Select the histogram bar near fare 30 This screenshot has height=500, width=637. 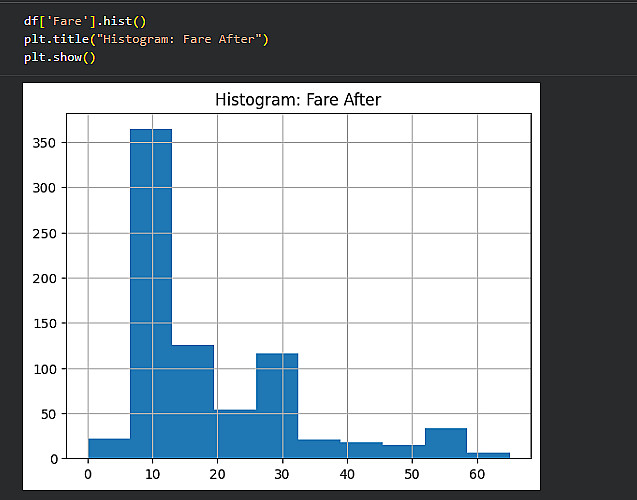coord(277,405)
